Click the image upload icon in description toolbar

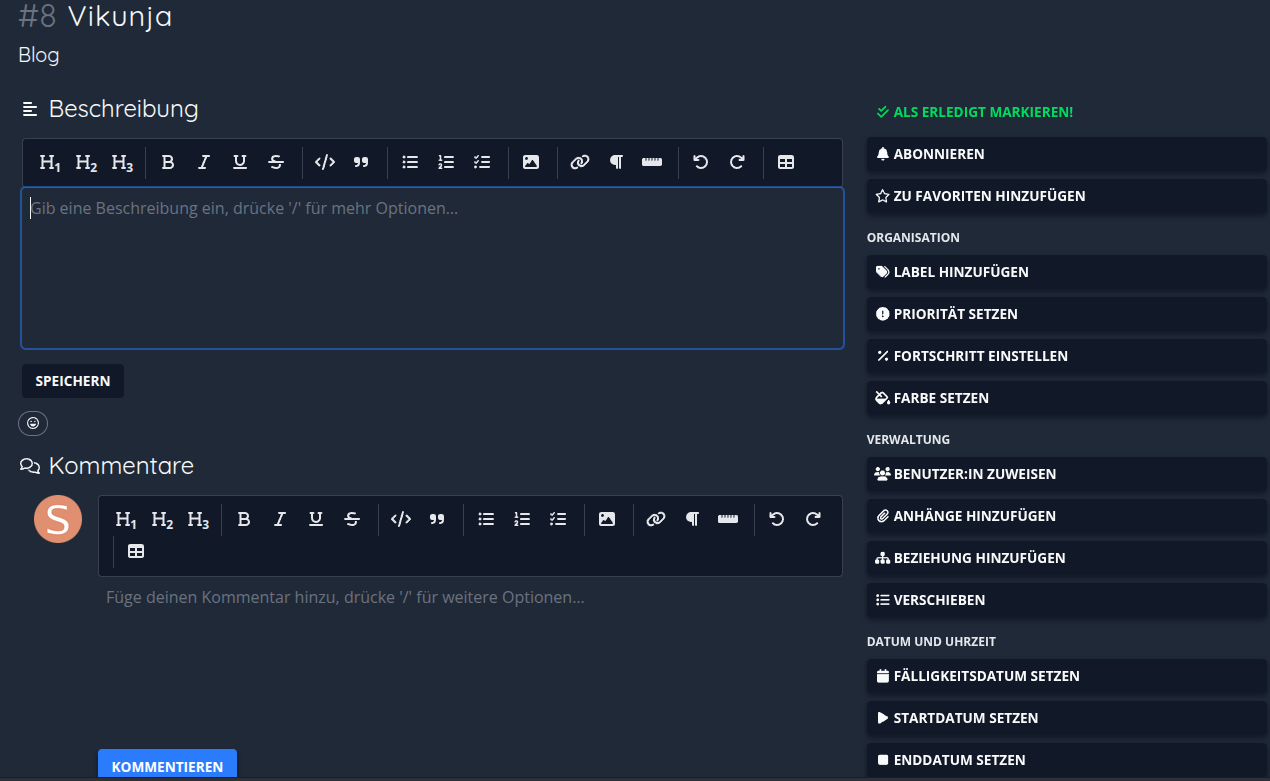[531, 163]
